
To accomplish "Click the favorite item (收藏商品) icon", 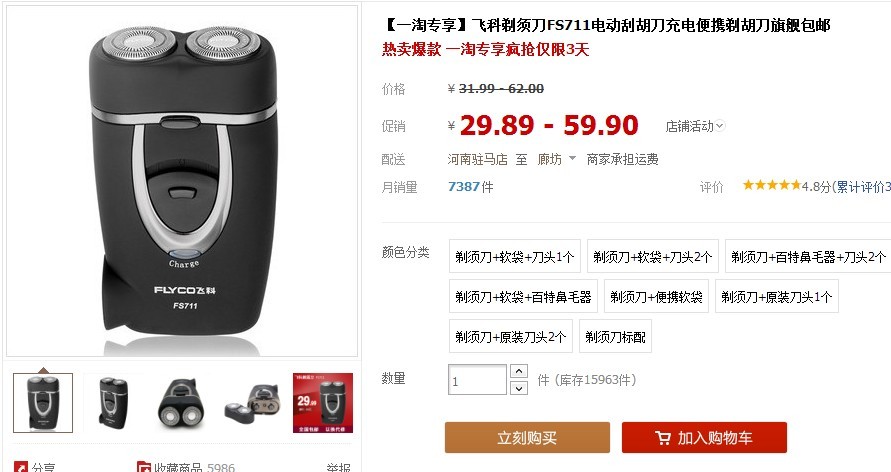I will 143,467.
